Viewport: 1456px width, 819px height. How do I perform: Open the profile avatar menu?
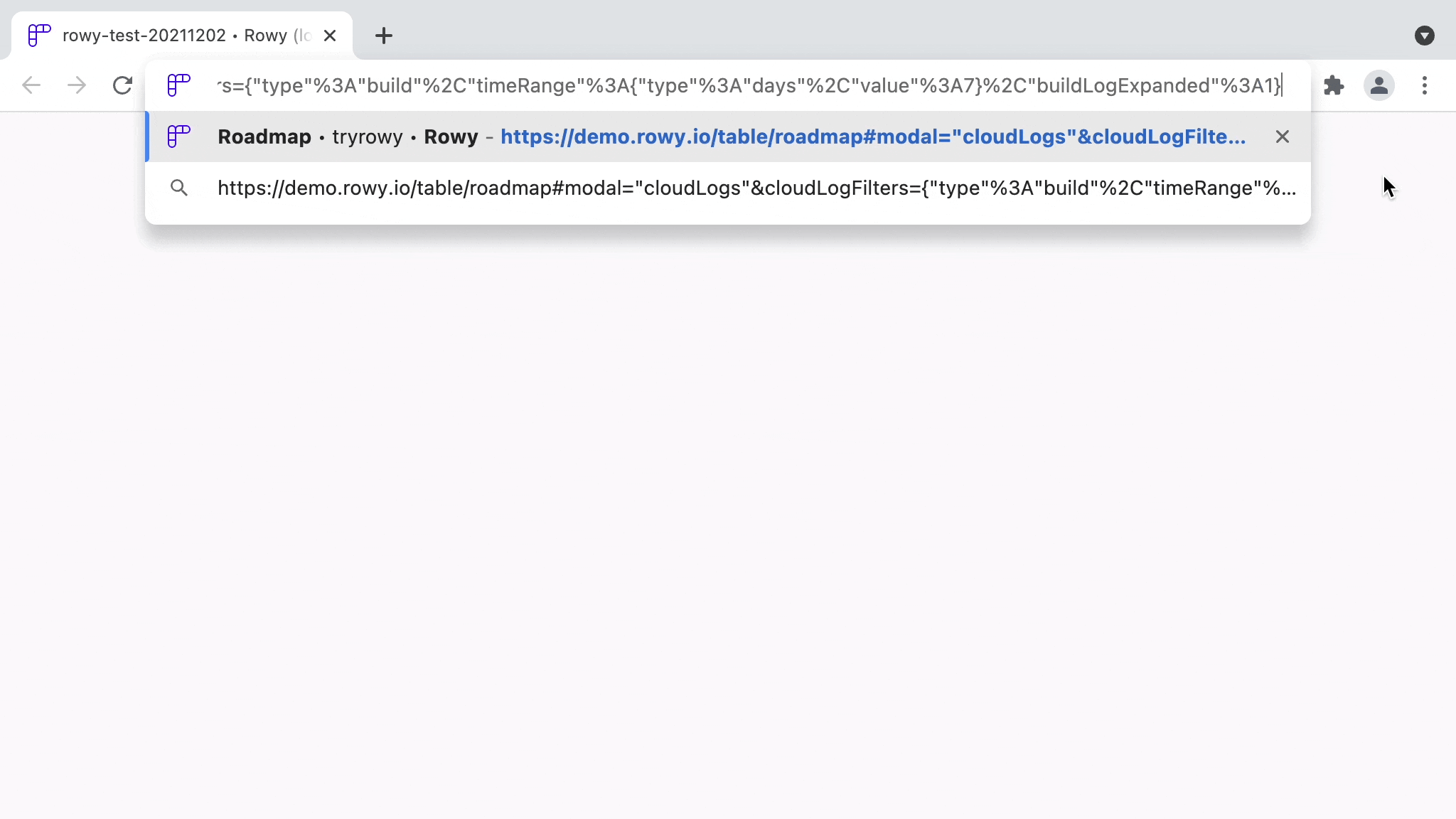tap(1379, 85)
